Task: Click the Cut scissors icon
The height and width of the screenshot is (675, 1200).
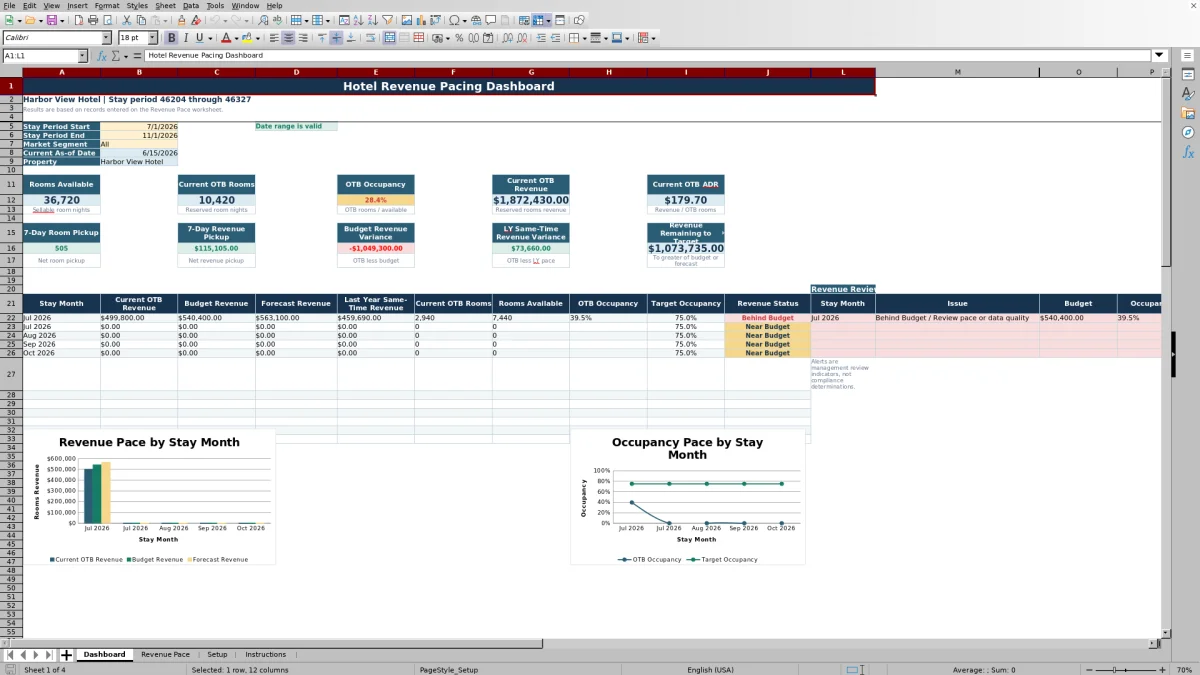Action: pos(126,20)
